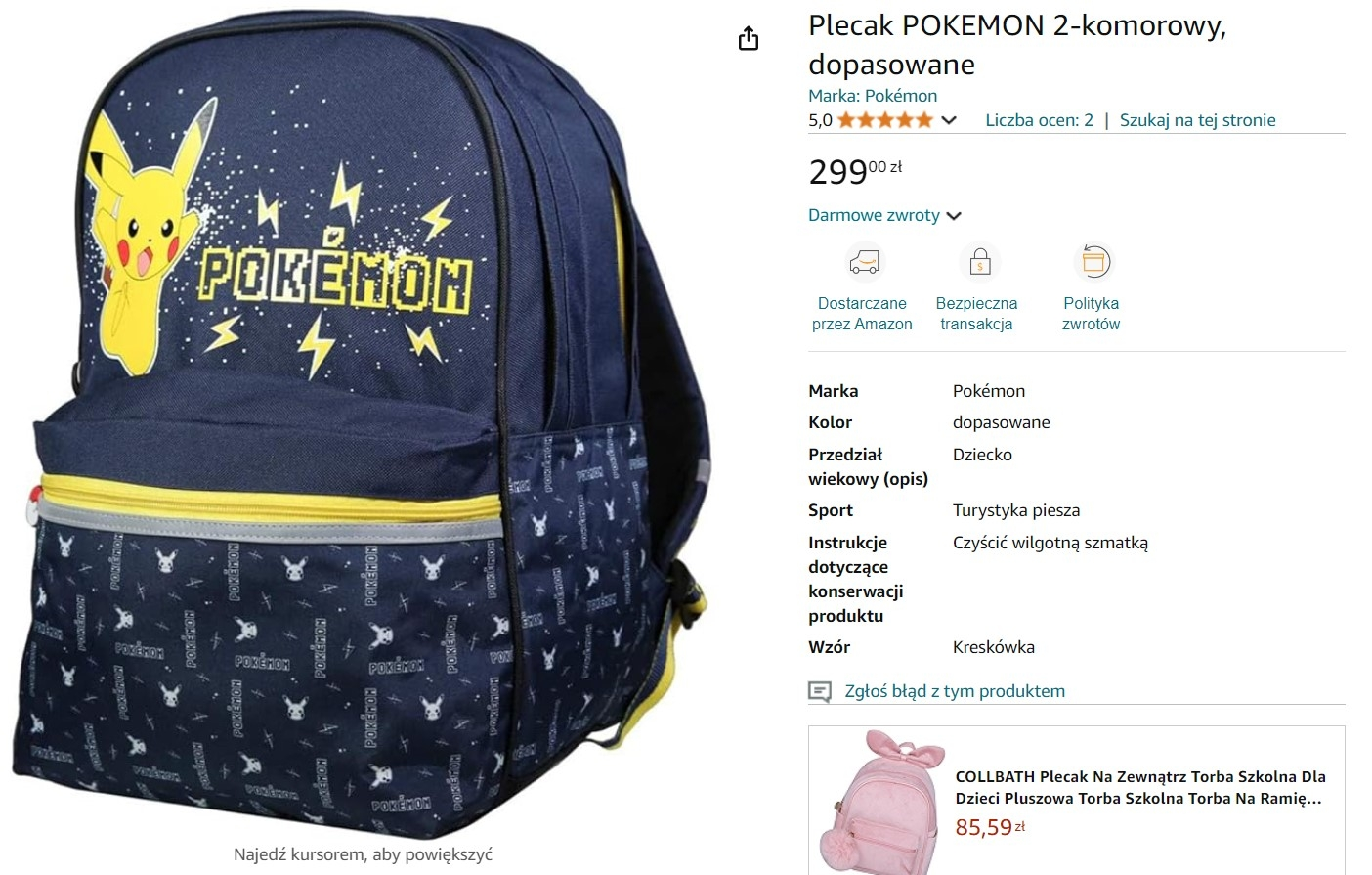Click the report-error speech bubble icon
Image resolution: width=1372 pixels, height=875 pixels.
820,692
